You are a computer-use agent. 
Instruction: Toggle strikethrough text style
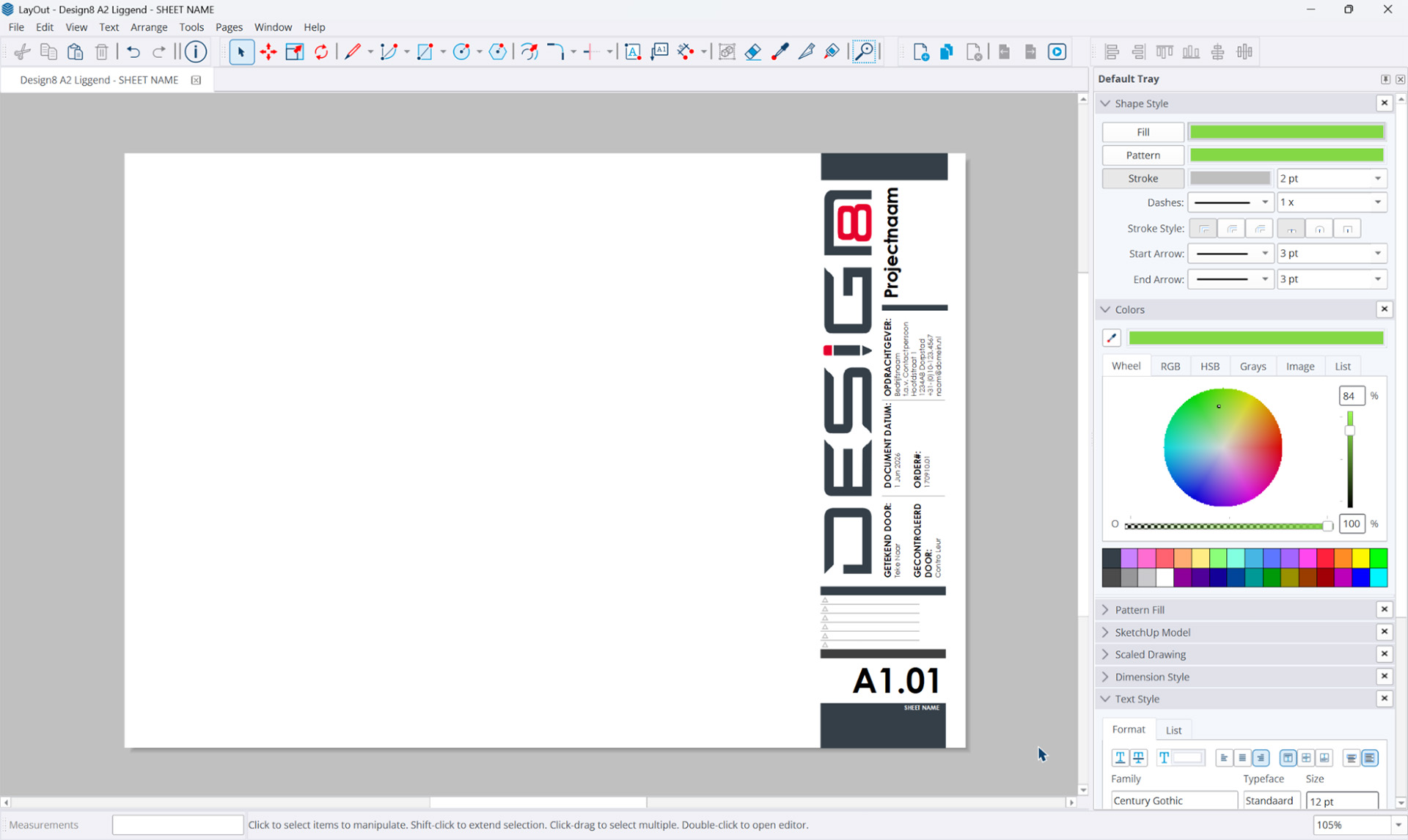[1138, 758]
